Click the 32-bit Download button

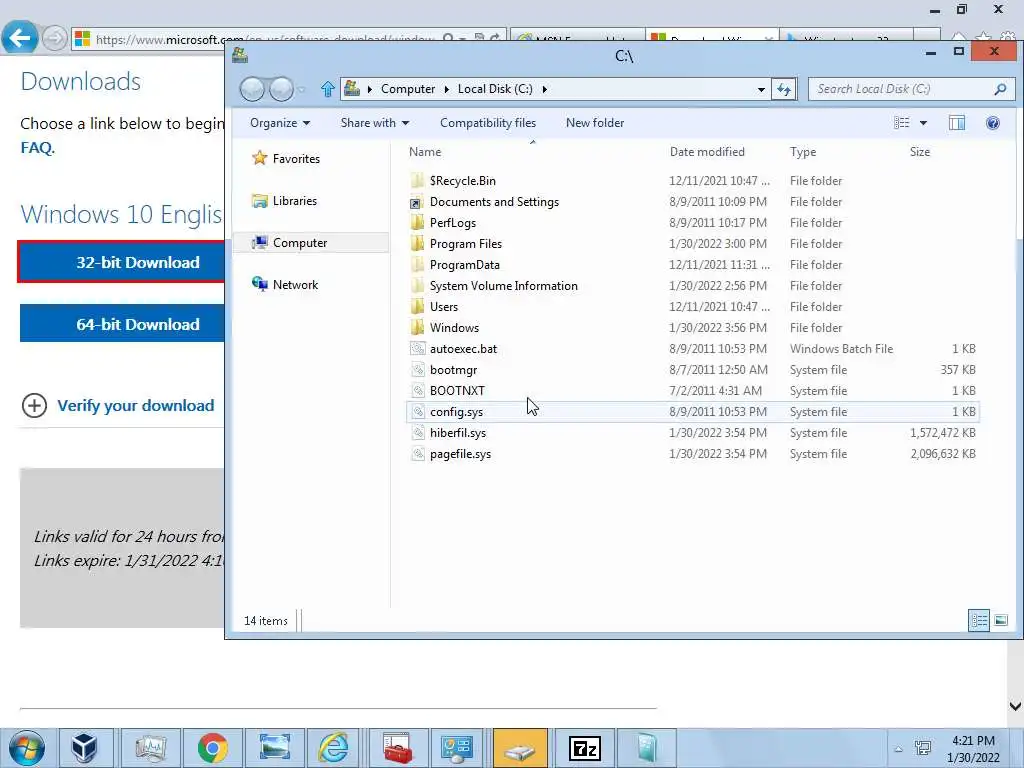click(x=122, y=263)
